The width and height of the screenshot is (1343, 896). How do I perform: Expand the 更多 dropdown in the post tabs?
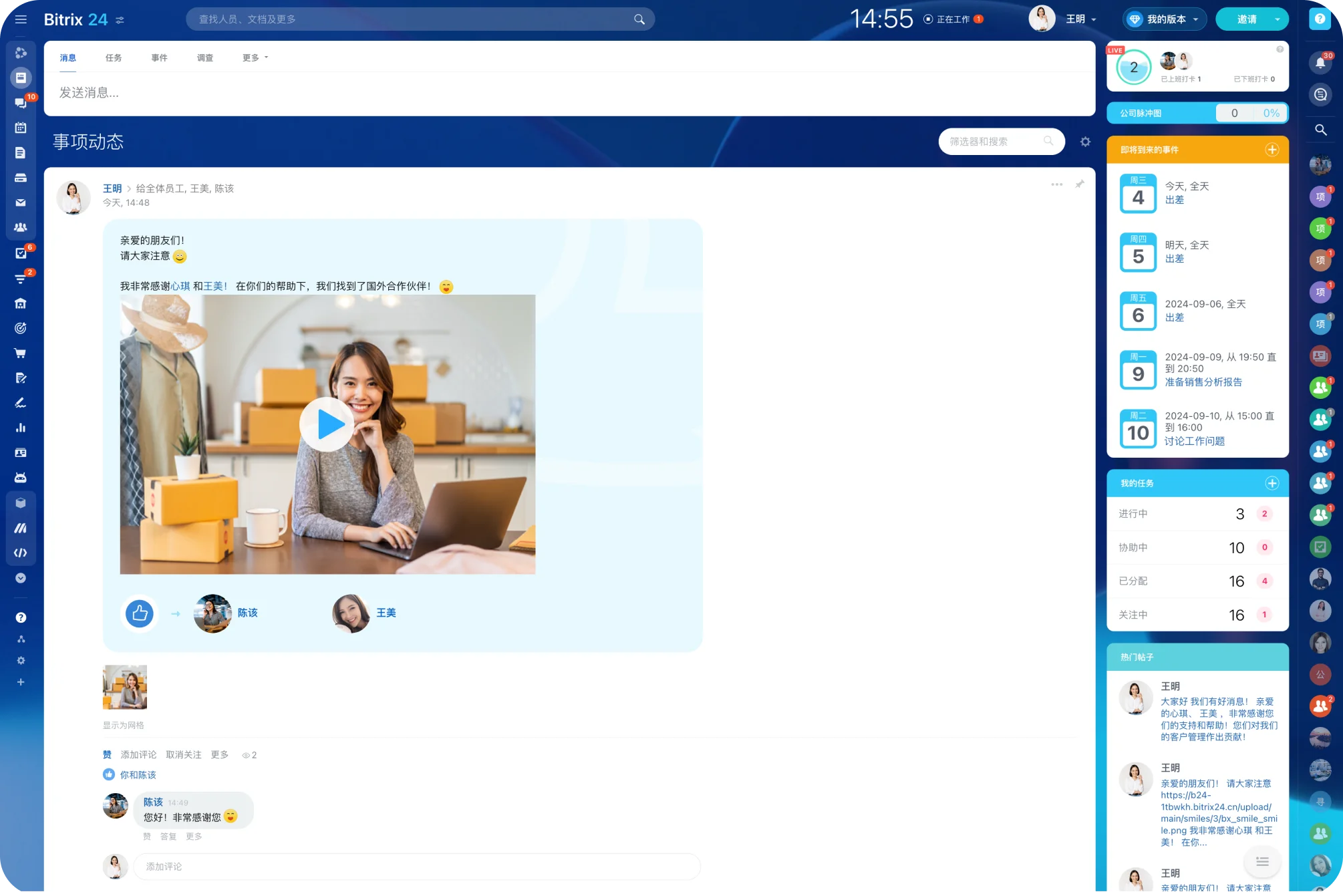pos(255,58)
